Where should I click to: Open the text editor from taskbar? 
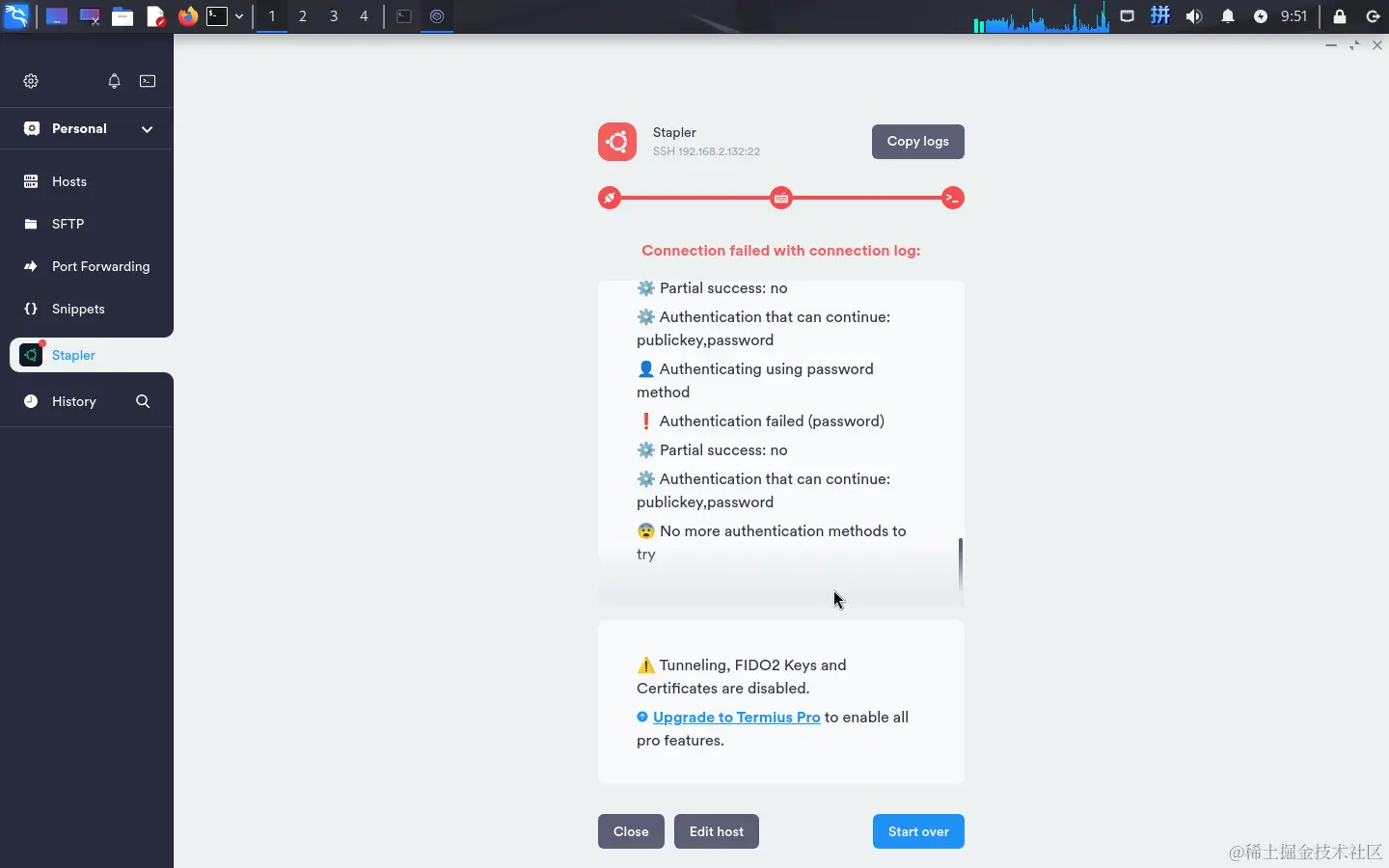click(155, 16)
